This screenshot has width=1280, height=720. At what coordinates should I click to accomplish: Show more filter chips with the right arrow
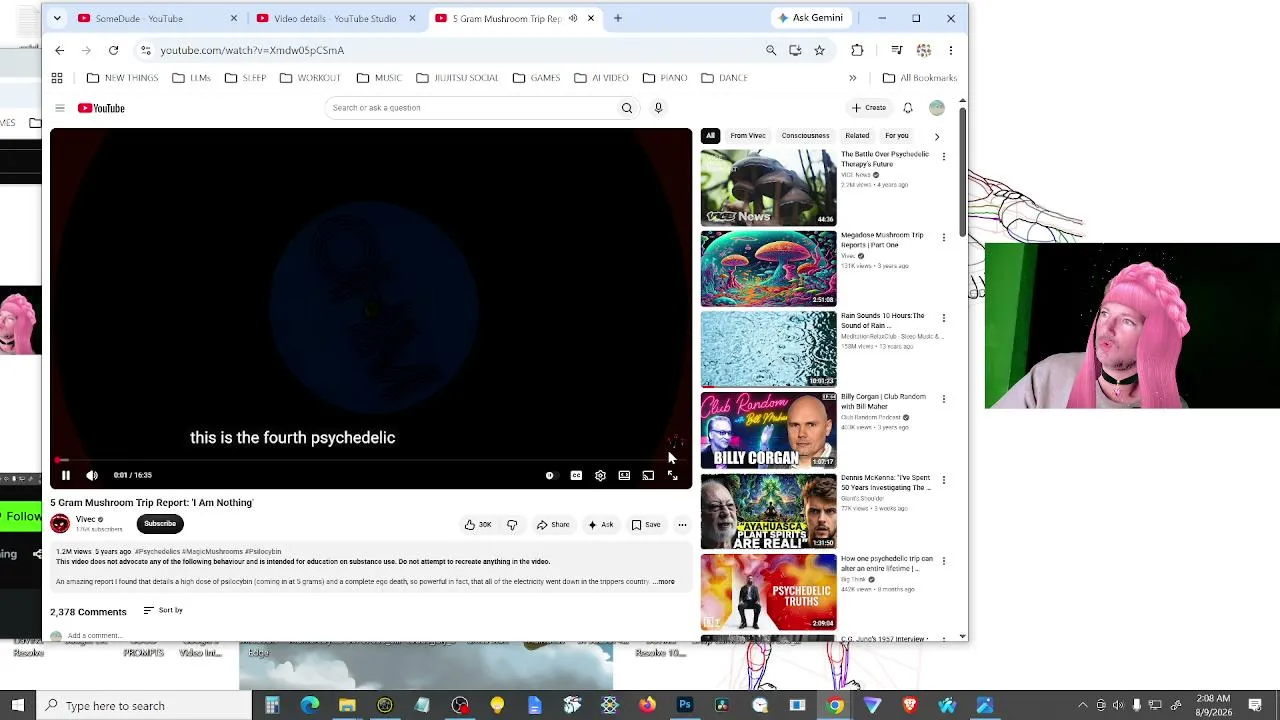point(937,136)
